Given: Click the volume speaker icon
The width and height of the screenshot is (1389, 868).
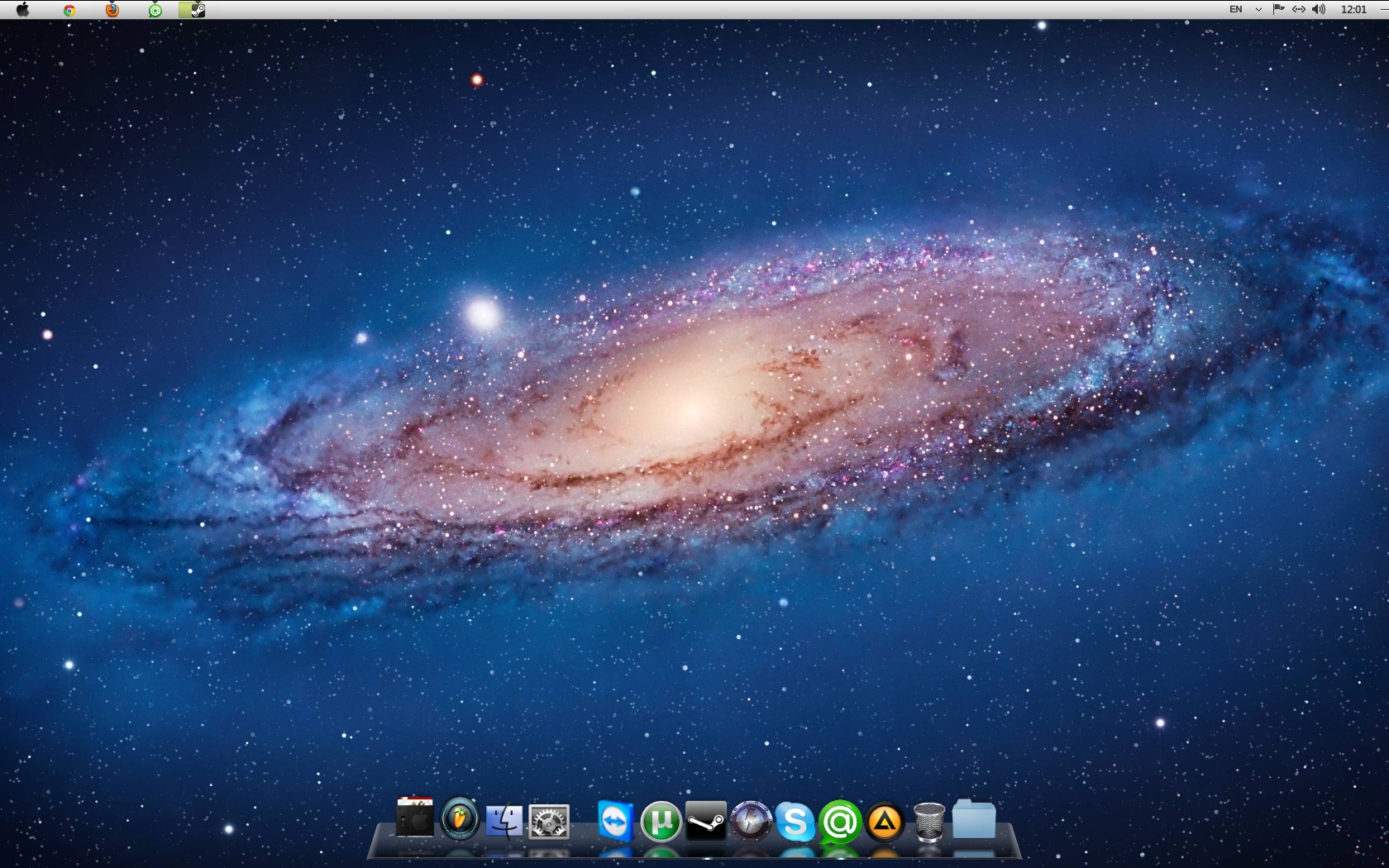Looking at the screenshot, I should (x=1319, y=10).
